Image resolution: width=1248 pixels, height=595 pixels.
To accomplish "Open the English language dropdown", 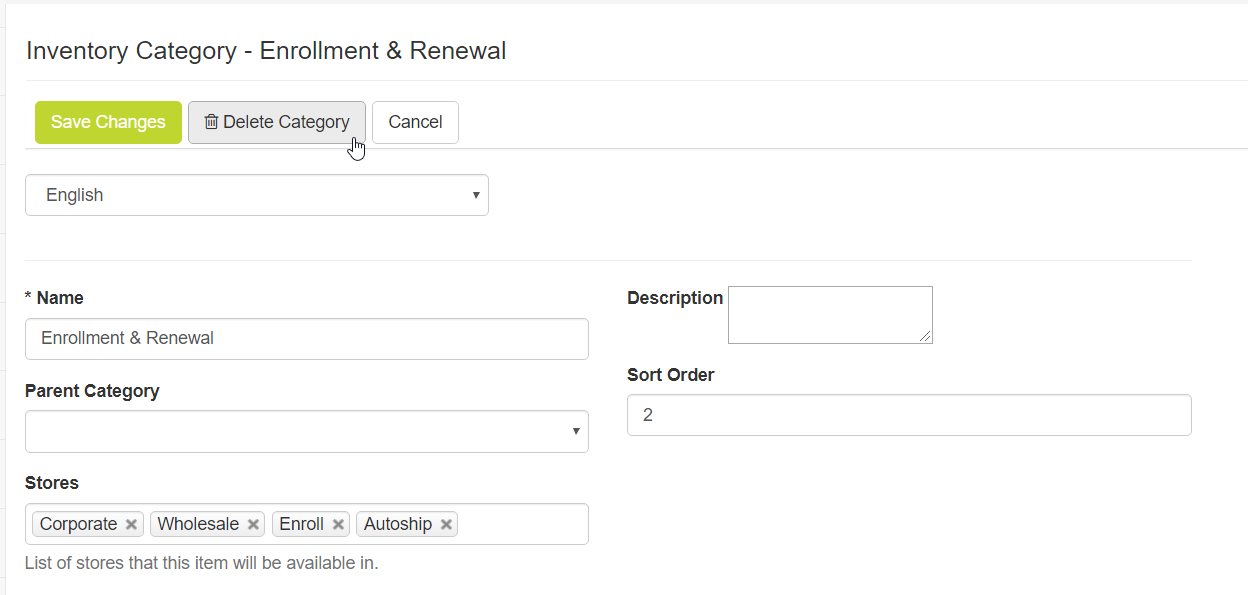I will (x=257, y=195).
